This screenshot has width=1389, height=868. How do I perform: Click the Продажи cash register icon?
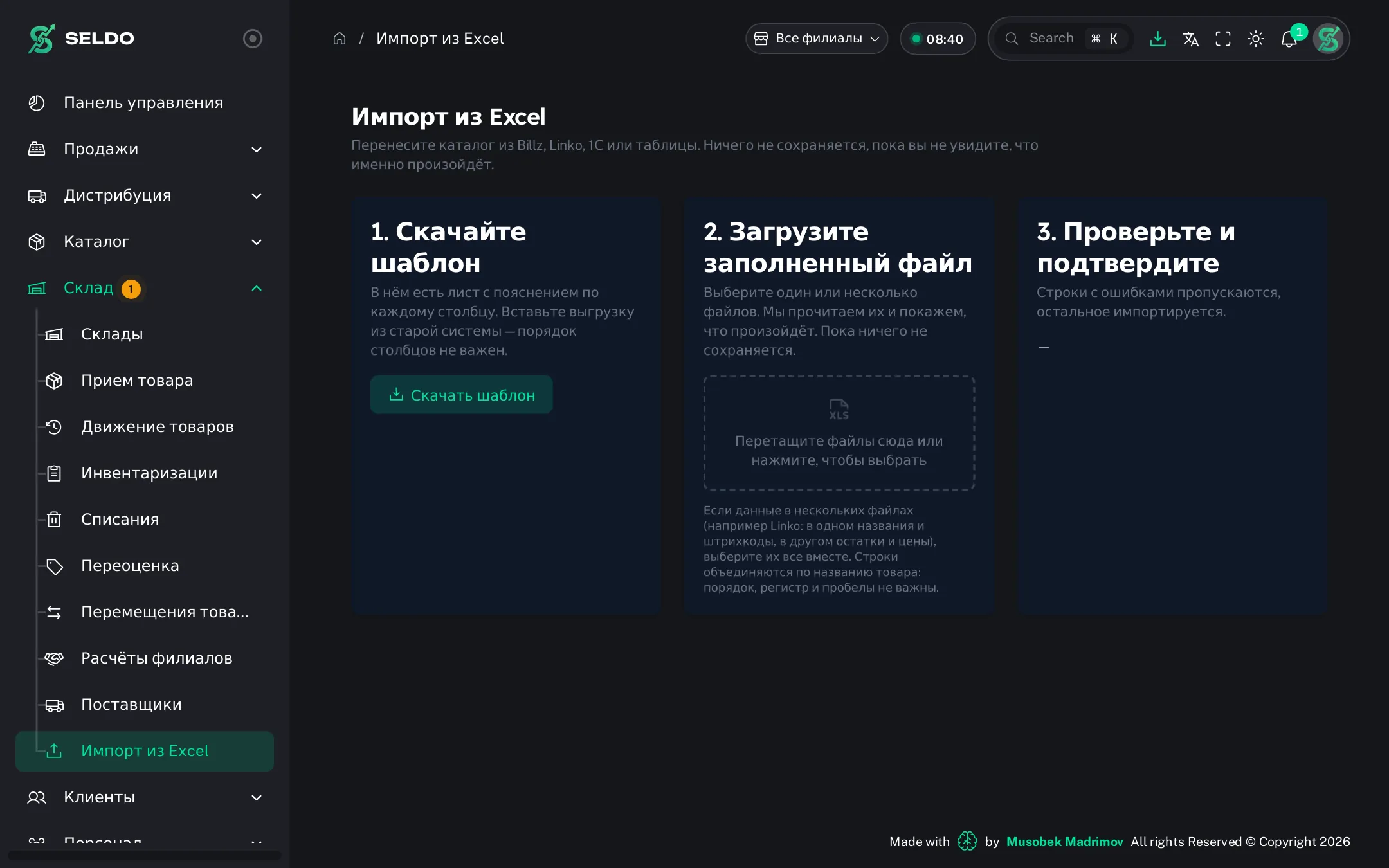[37, 149]
